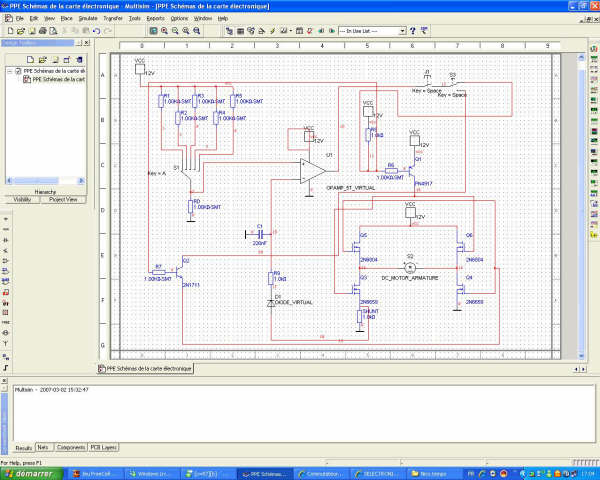Switch to the Nets tab
This screenshot has height=480, width=600.
pyautogui.click(x=44, y=447)
